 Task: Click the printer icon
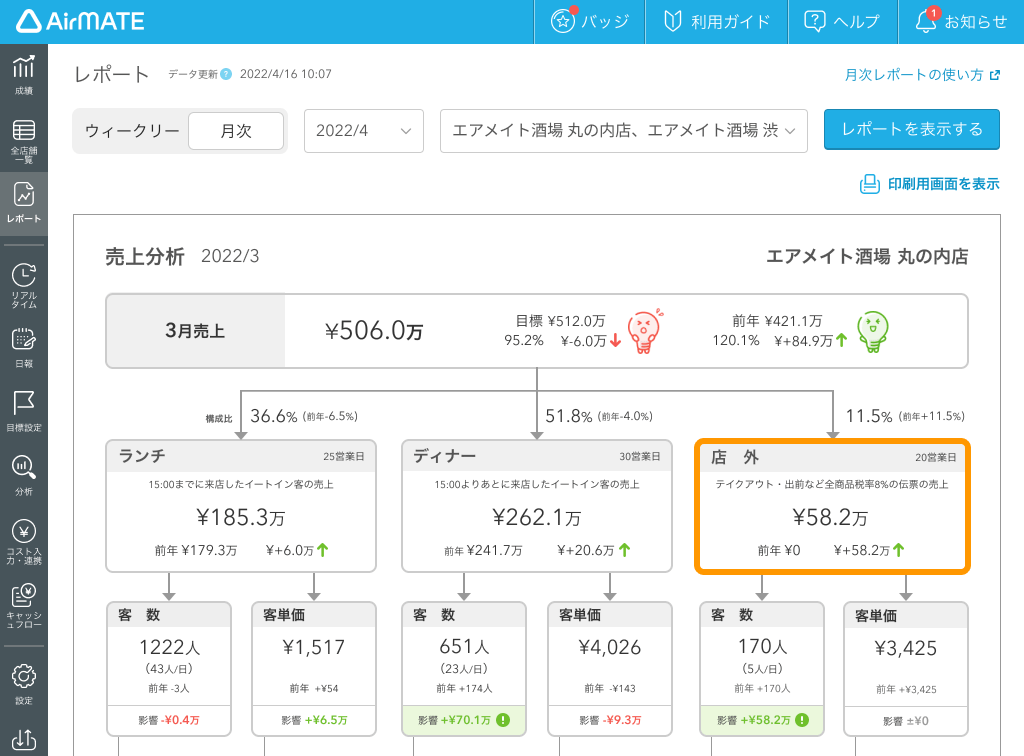pos(869,184)
